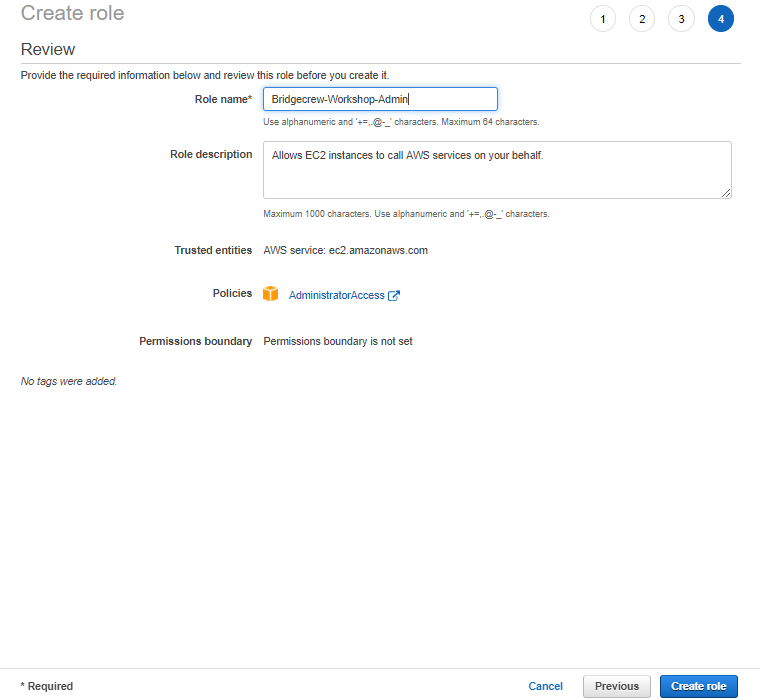Viewport: 760px width, 700px height.
Task: Open the AdministratorAccess policy link
Action: pos(336,295)
